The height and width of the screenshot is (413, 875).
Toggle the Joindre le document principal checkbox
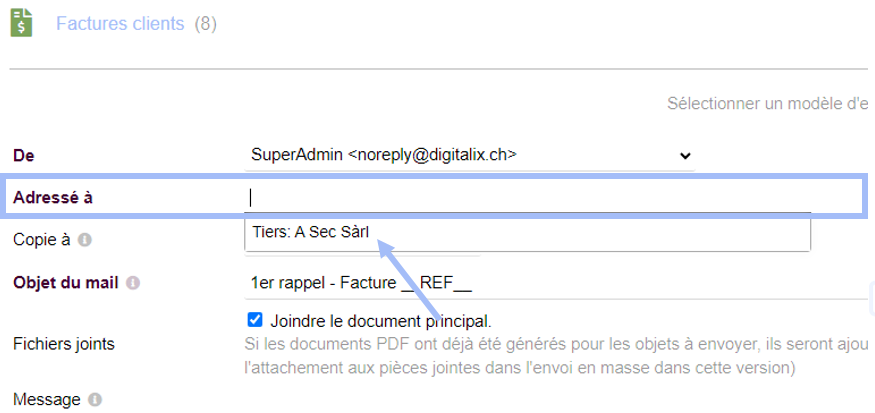254,320
